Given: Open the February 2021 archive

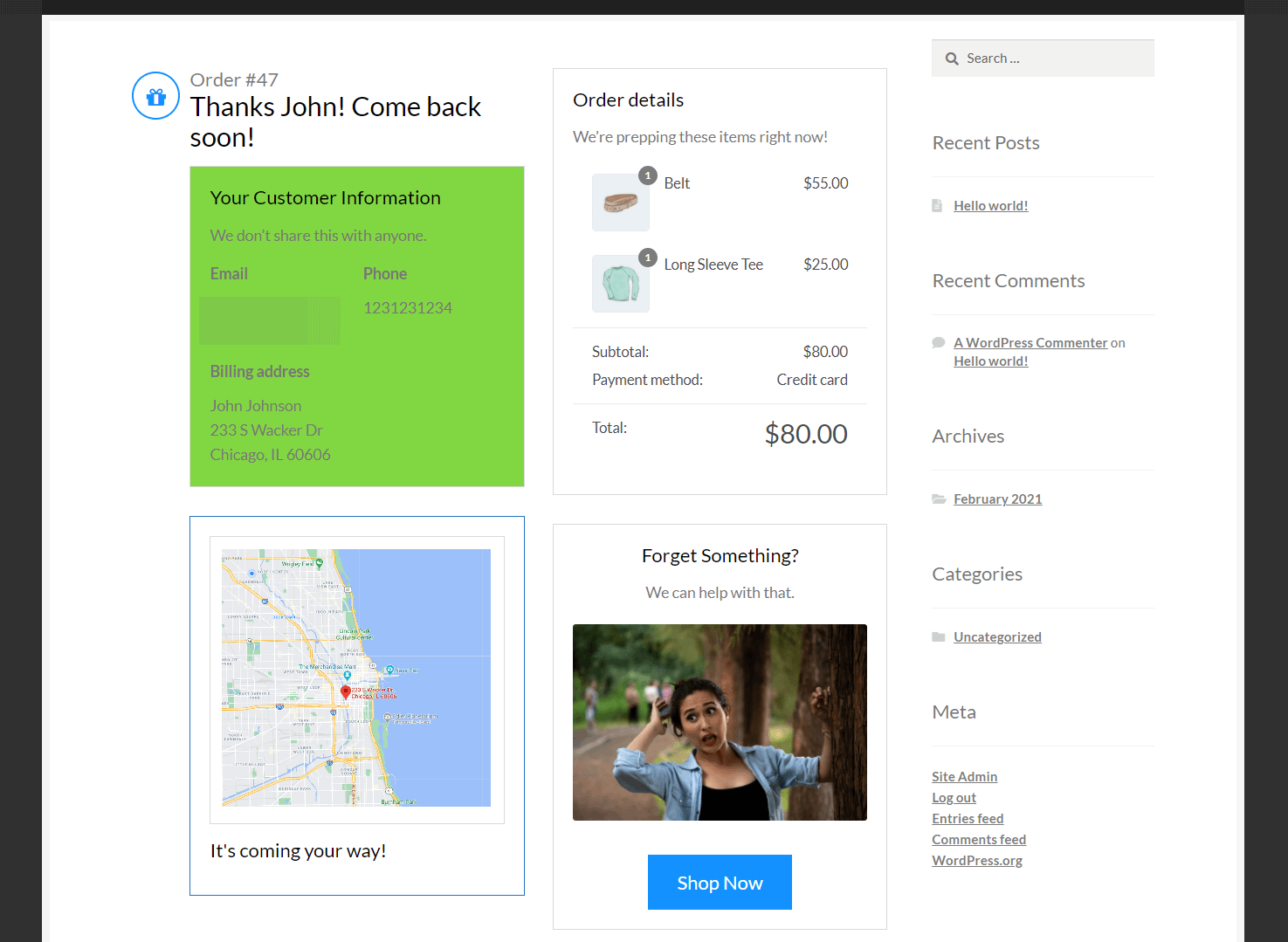Looking at the screenshot, I should coord(997,499).
